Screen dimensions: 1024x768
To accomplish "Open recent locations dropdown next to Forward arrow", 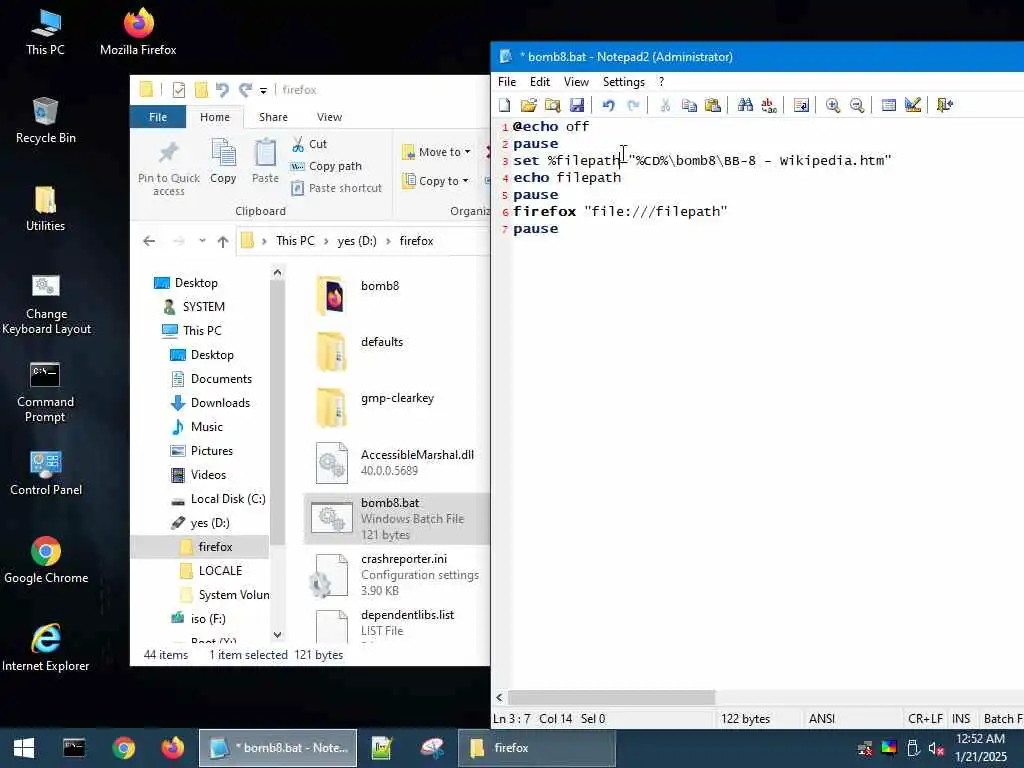I will pyautogui.click(x=202, y=241).
